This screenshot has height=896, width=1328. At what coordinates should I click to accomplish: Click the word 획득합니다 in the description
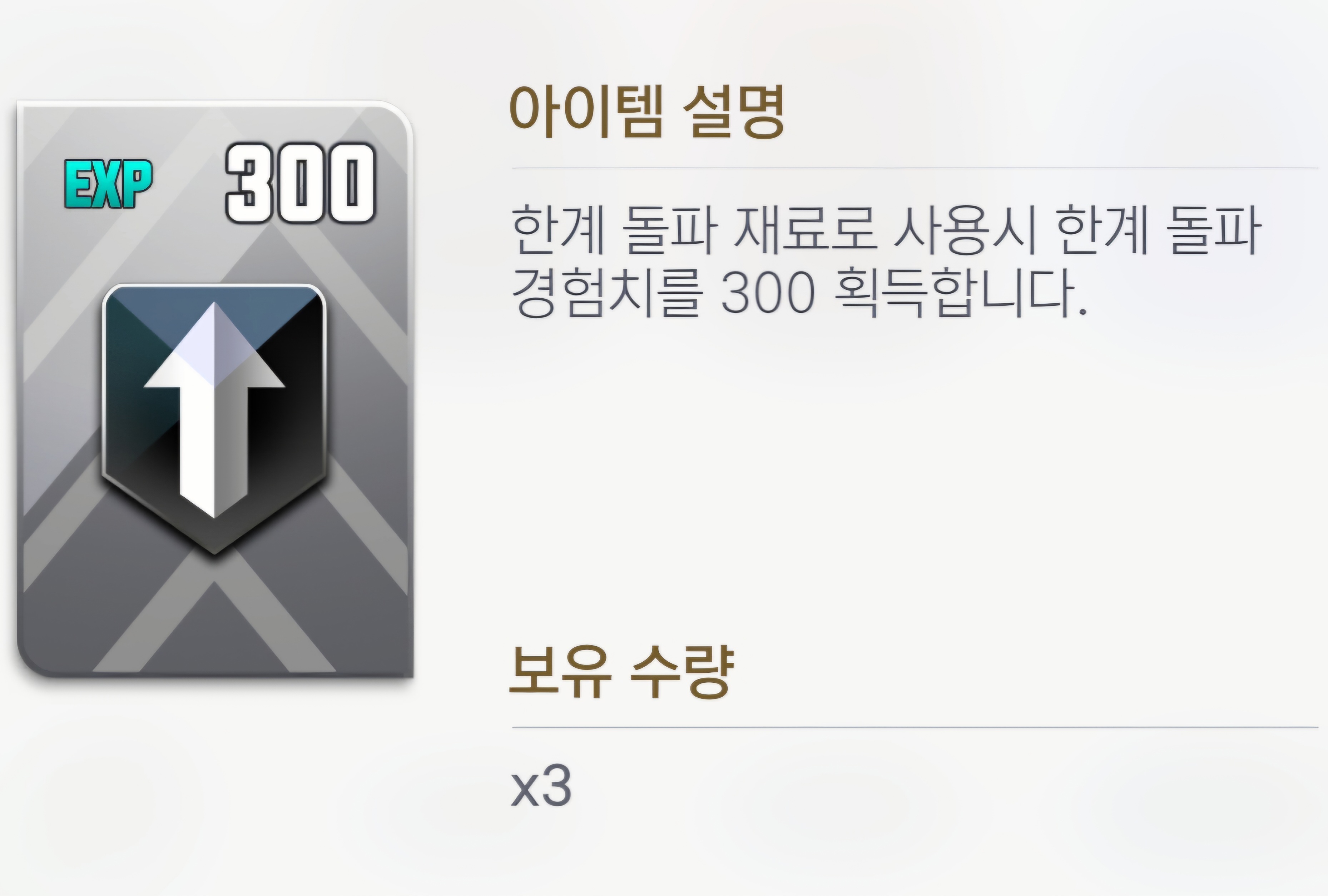point(960,292)
